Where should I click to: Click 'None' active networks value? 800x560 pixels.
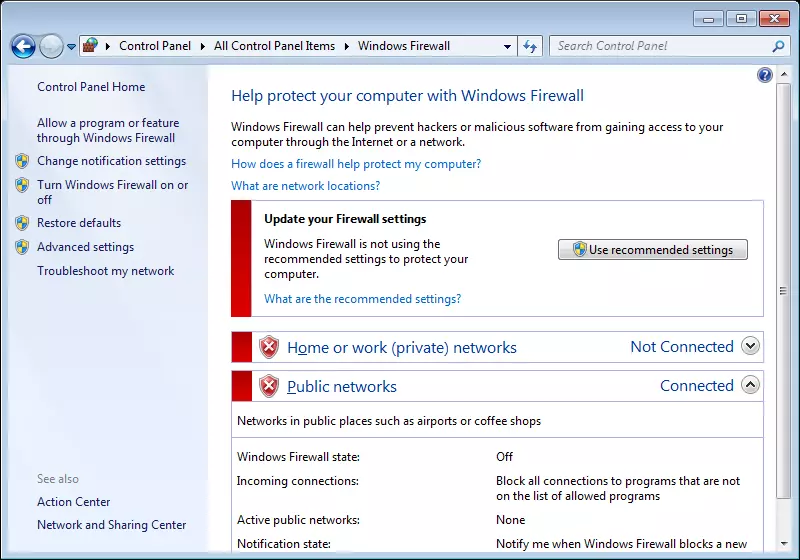511,520
